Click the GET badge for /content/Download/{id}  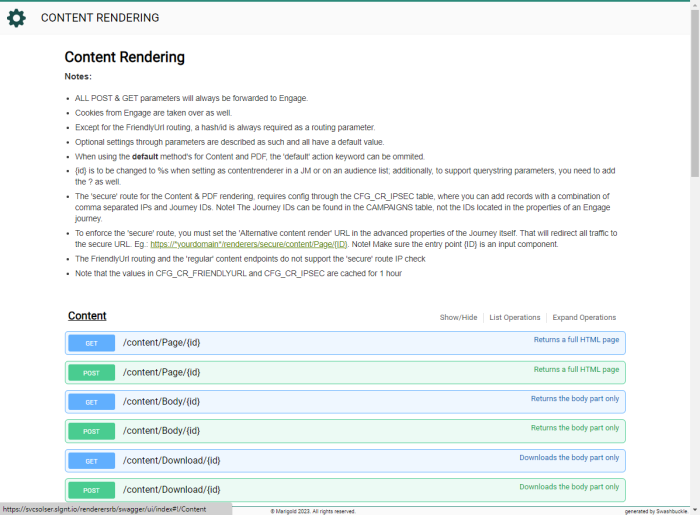click(91, 460)
